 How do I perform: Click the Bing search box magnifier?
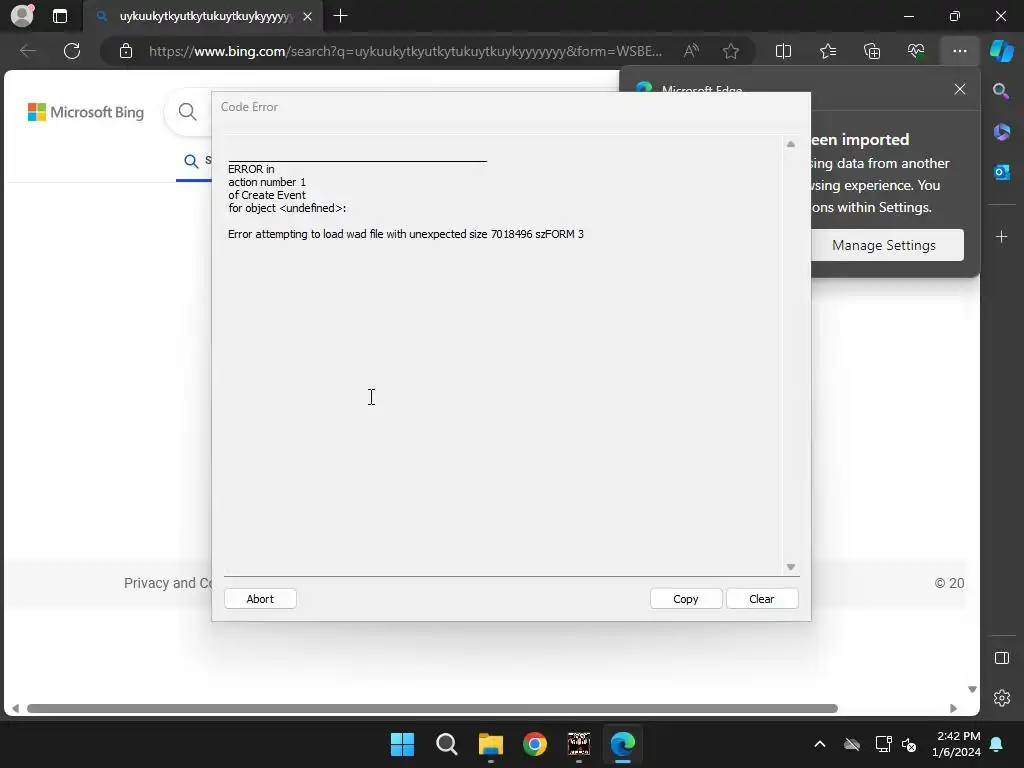coord(187,112)
